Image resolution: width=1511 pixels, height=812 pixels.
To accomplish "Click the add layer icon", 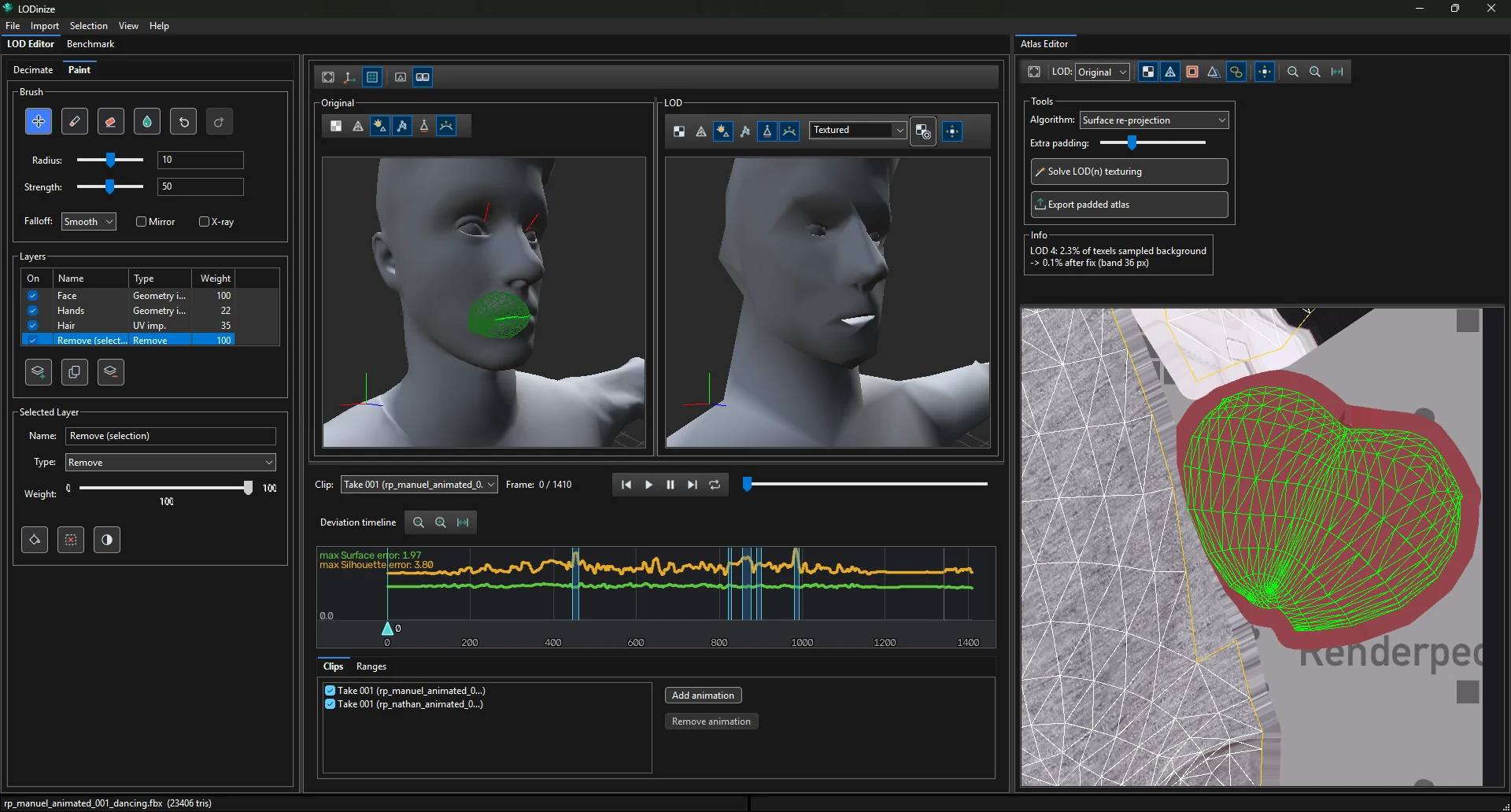I will click(39, 372).
